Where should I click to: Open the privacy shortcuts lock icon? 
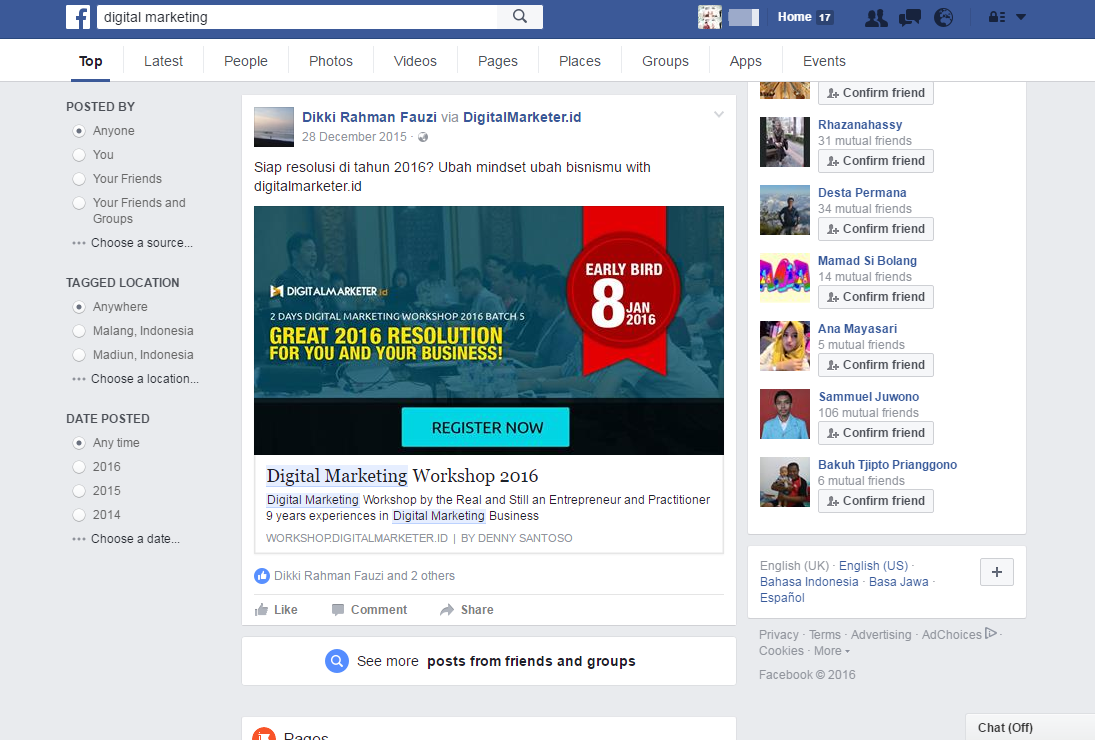pyautogui.click(x=997, y=17)
